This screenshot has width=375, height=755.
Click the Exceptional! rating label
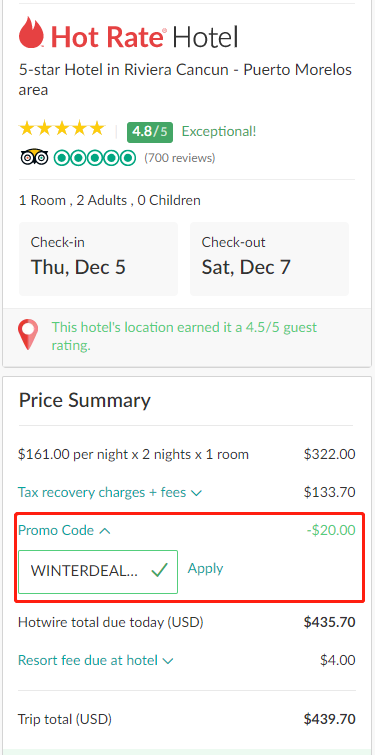tap(219, 131)
